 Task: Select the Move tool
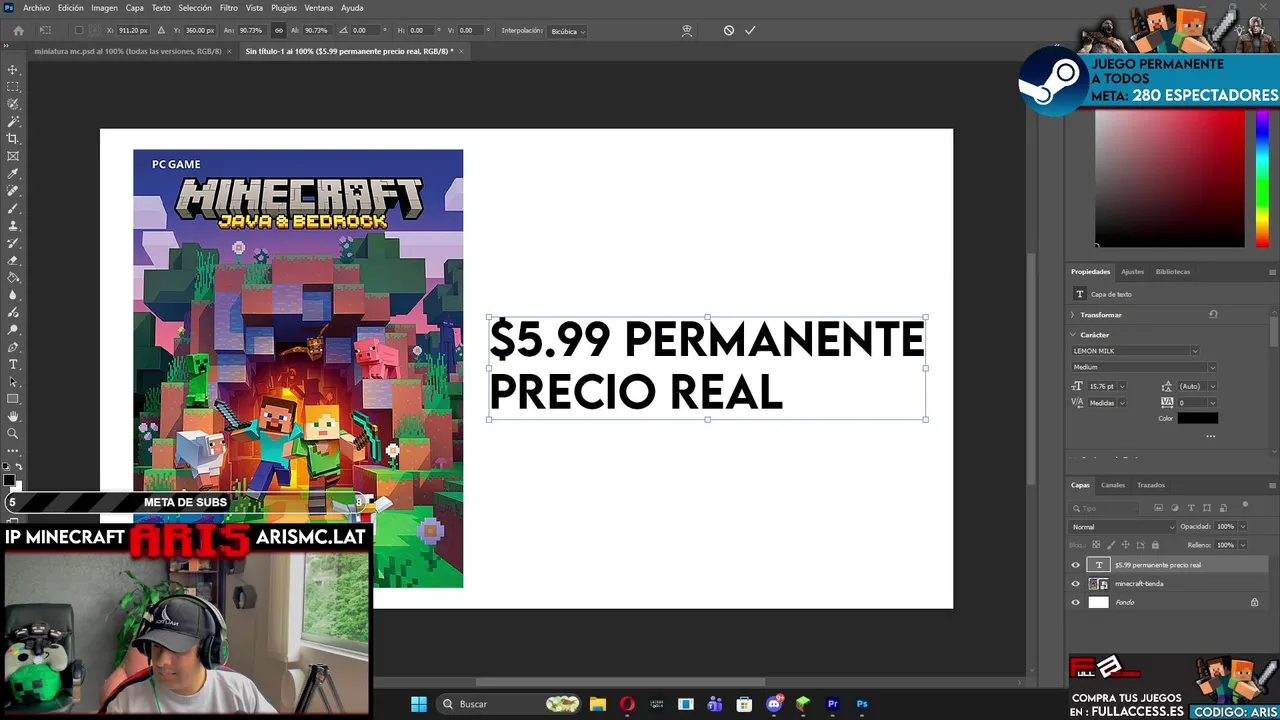[x=13, y=70]
